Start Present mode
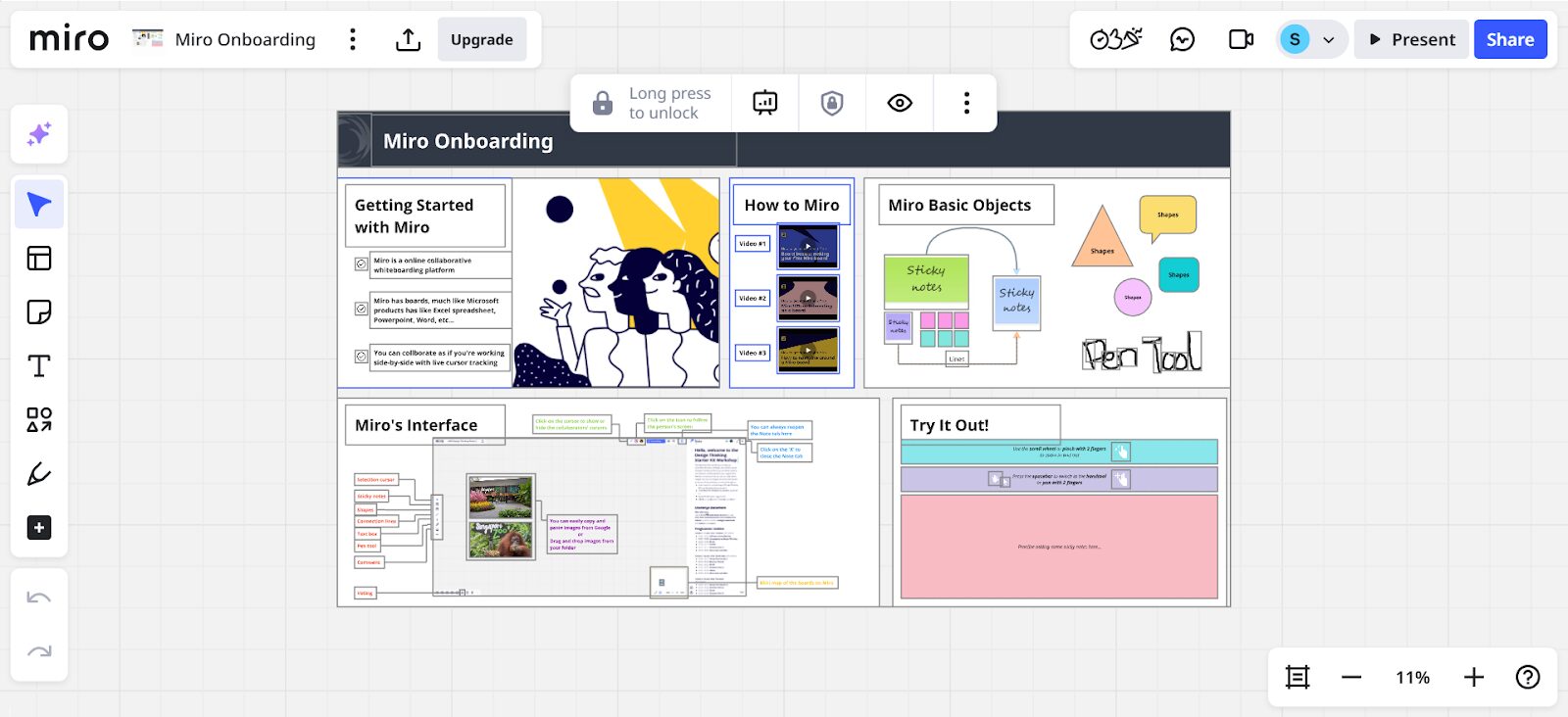 click(1411, 39)
